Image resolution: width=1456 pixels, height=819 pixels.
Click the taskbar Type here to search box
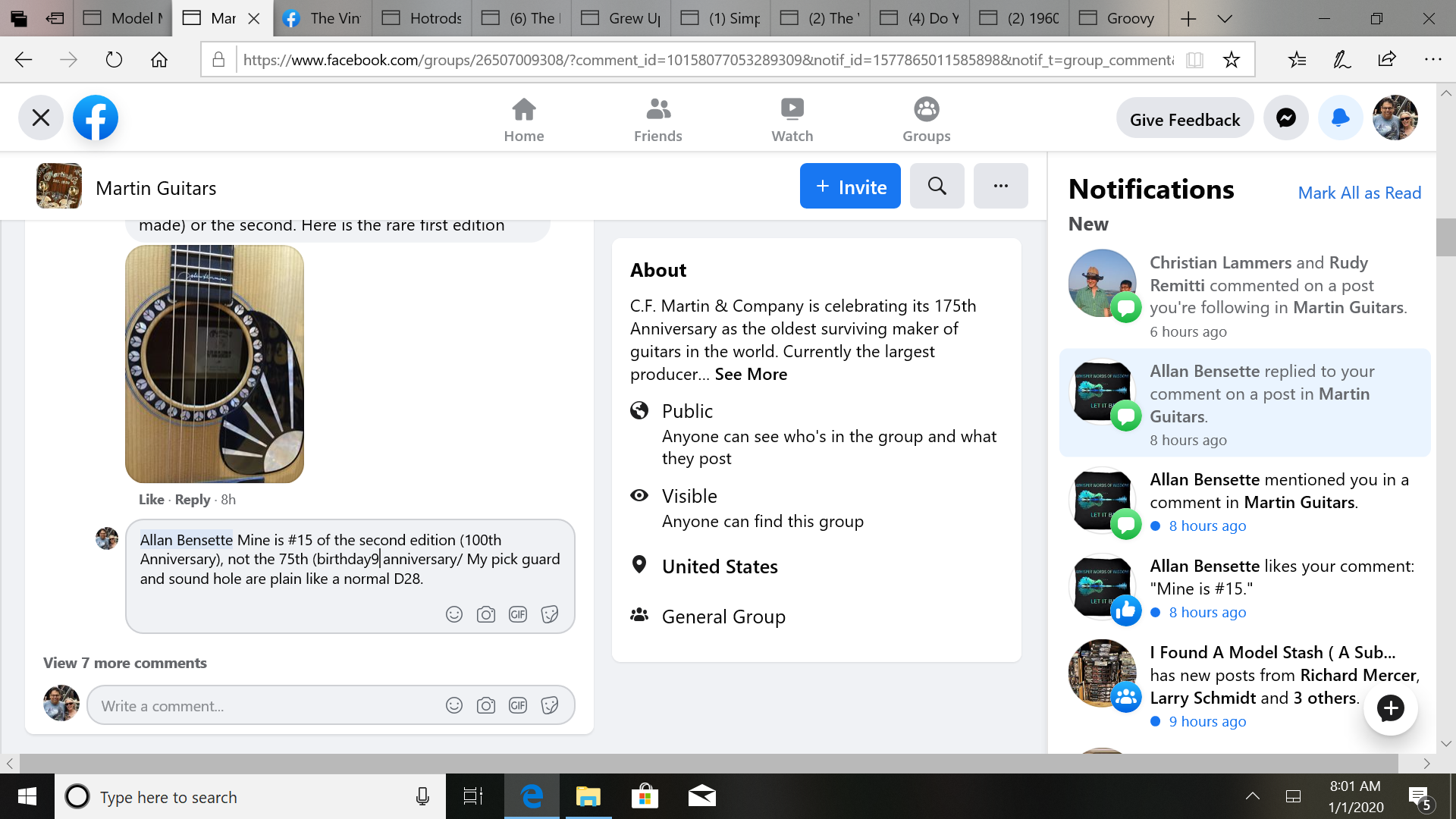[x=250, y=796]
